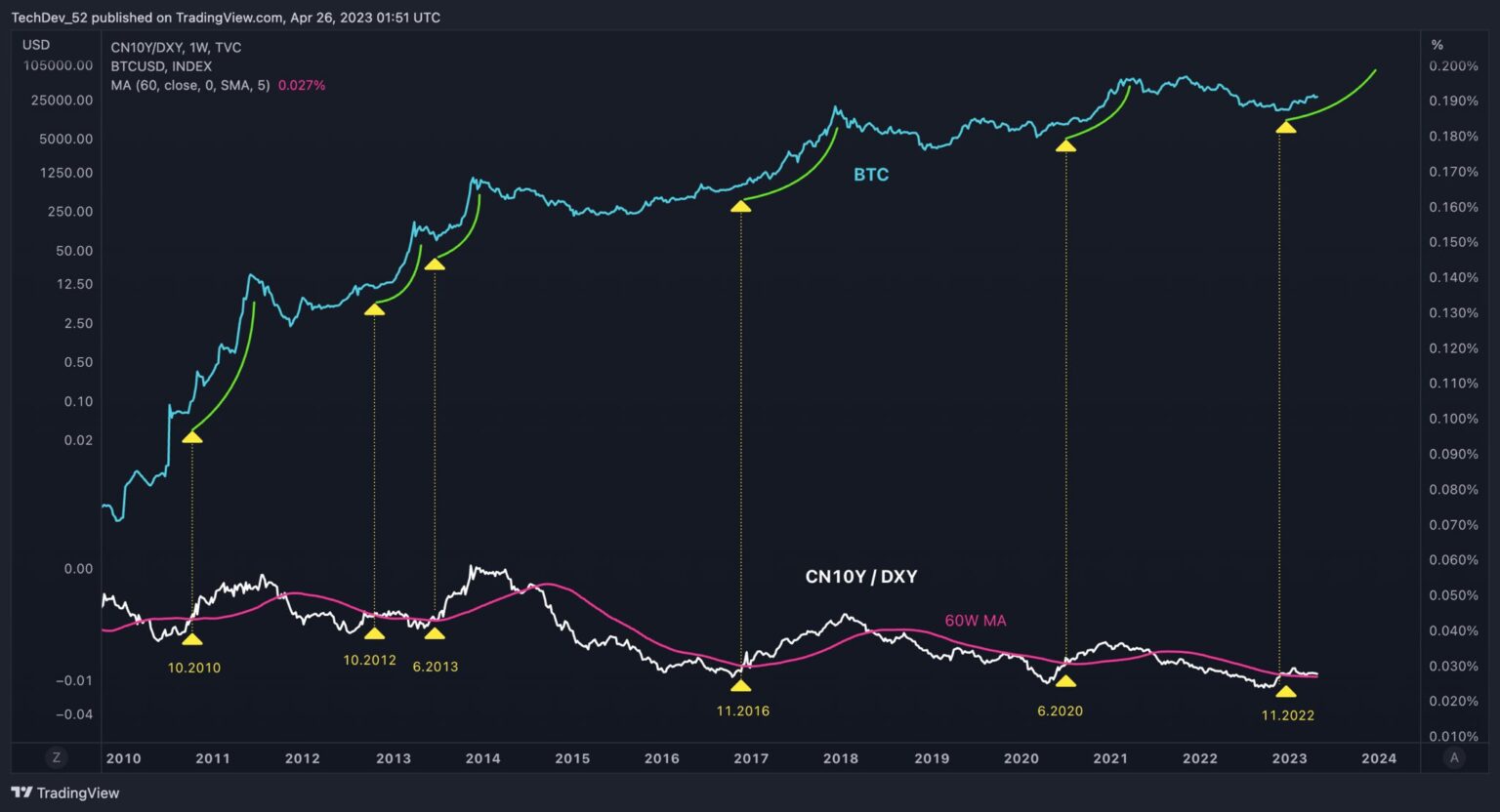The height and width of the screenshot is (812, 1500).
Task: Click the 2024 mark on the time axis
Action: [x=1379, y=758]
